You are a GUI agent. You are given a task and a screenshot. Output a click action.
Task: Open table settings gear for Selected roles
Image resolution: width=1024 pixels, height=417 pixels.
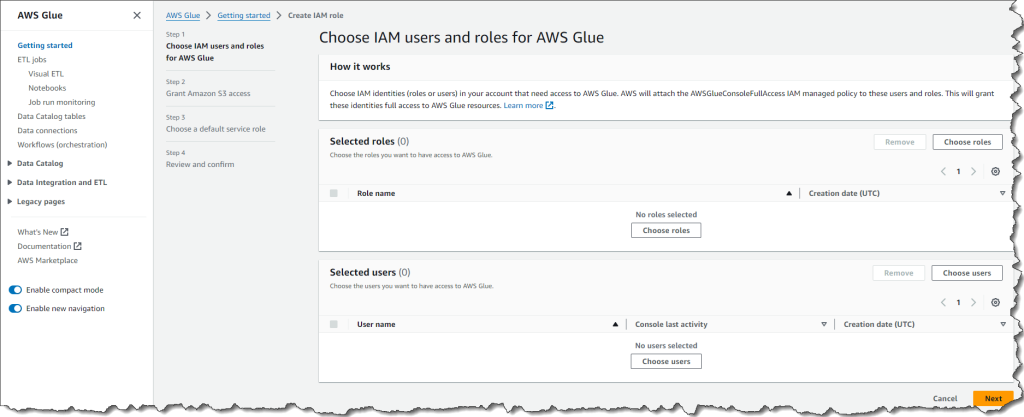click(x=995, y=171)
